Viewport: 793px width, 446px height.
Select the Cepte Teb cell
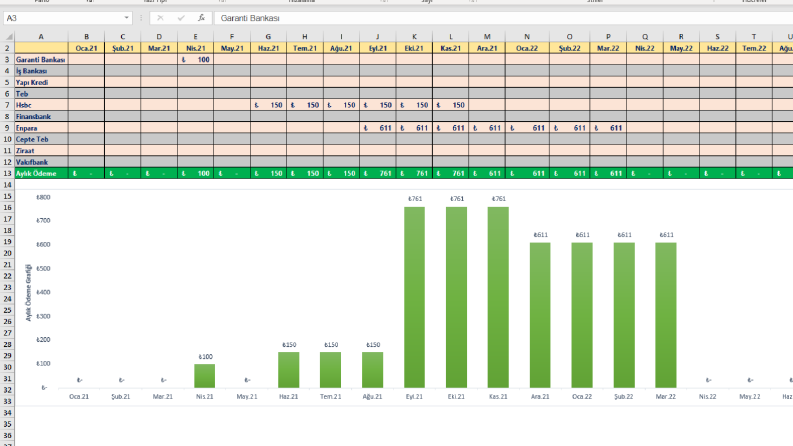point(41,139)
